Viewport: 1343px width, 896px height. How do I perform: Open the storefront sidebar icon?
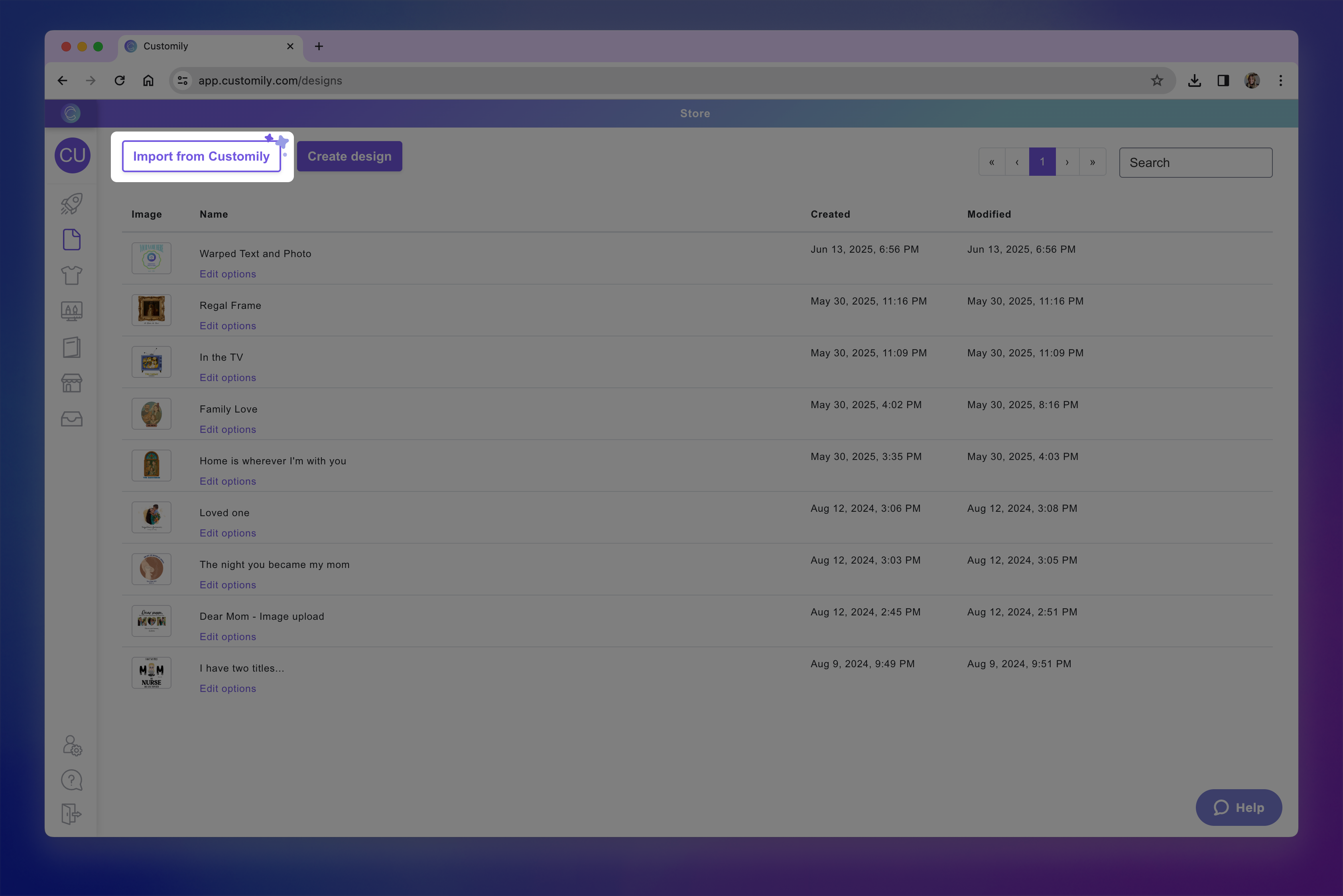click(71, 383)
